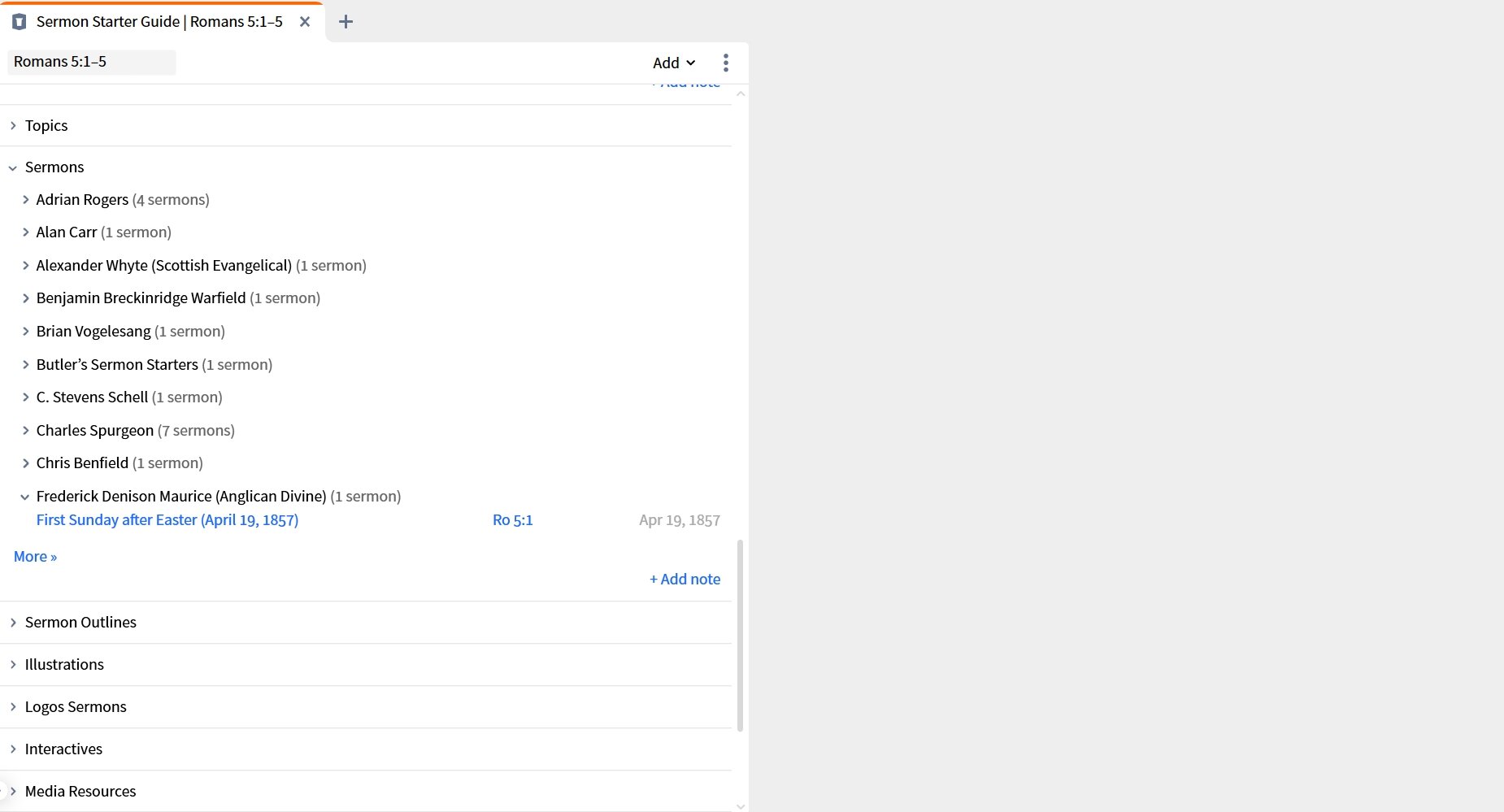Click the Sermon Starter Guide tab icon
Viewport: 1504px width, 812px height.
[x=20, y=22]
